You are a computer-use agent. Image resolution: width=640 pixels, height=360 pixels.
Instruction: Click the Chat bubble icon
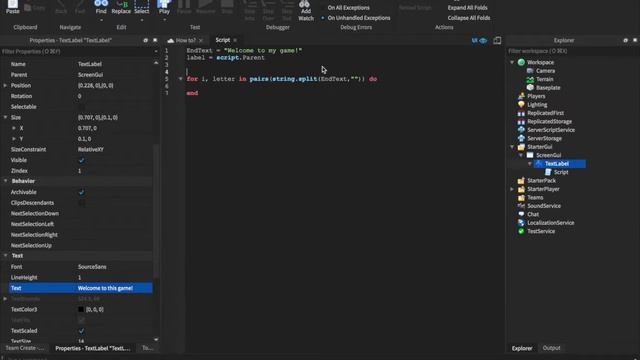click(521, 214)
